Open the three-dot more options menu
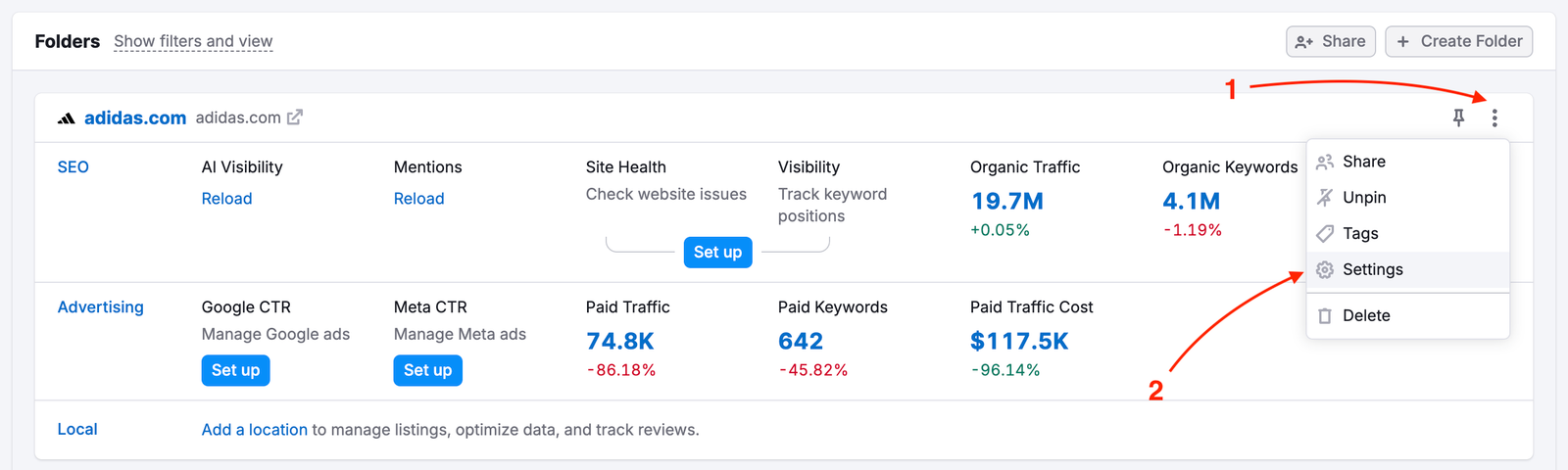Image resolution: width=1568 pixels, height=470 pixels. pyautogui.click(x=1494, y=118)
